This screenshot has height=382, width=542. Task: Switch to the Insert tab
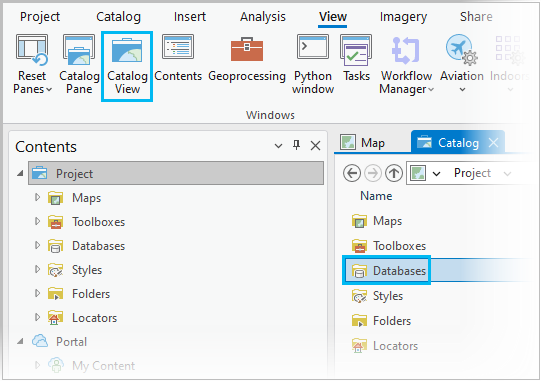coord(190,17)
